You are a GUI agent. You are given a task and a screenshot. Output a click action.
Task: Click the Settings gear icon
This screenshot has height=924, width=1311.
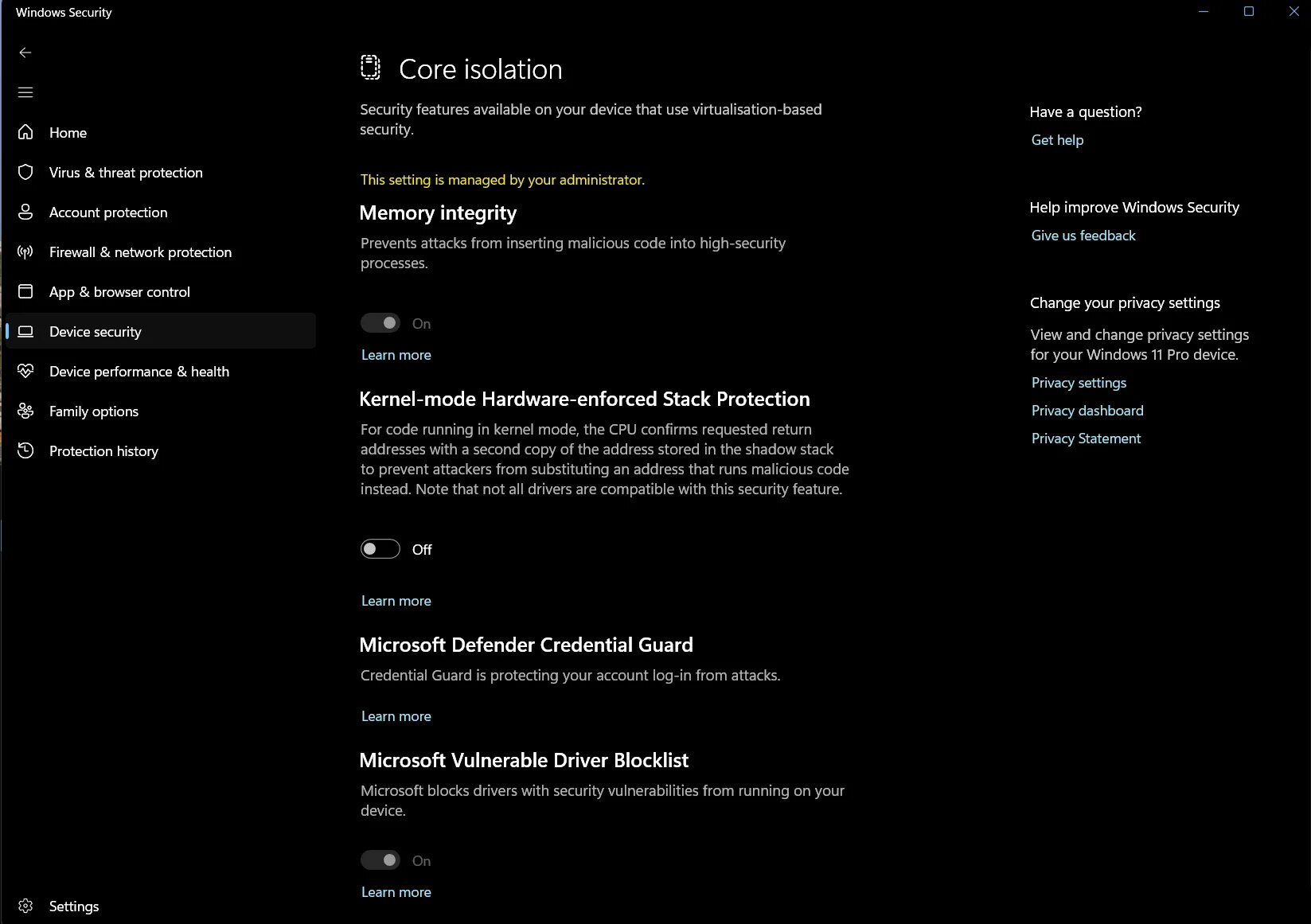coord(25,906)
